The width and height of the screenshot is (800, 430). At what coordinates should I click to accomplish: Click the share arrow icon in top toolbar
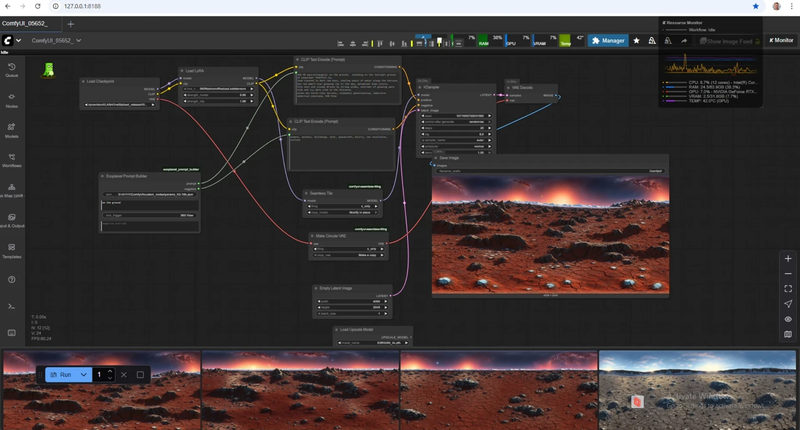684,41
